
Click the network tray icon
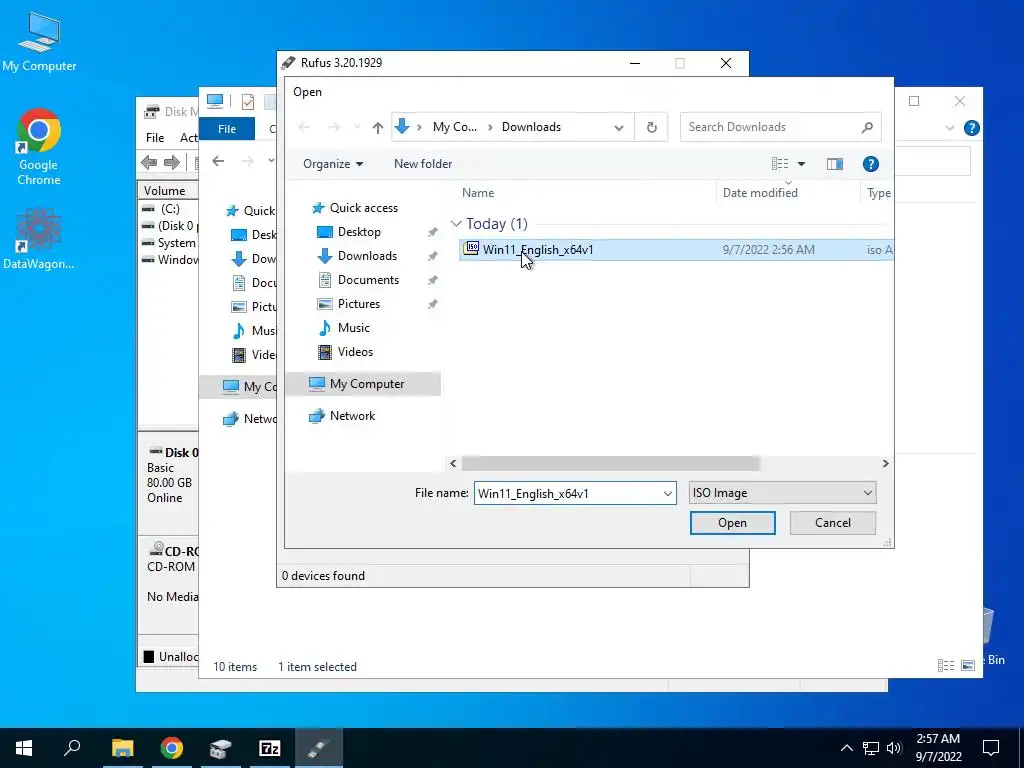click(871, 748)
